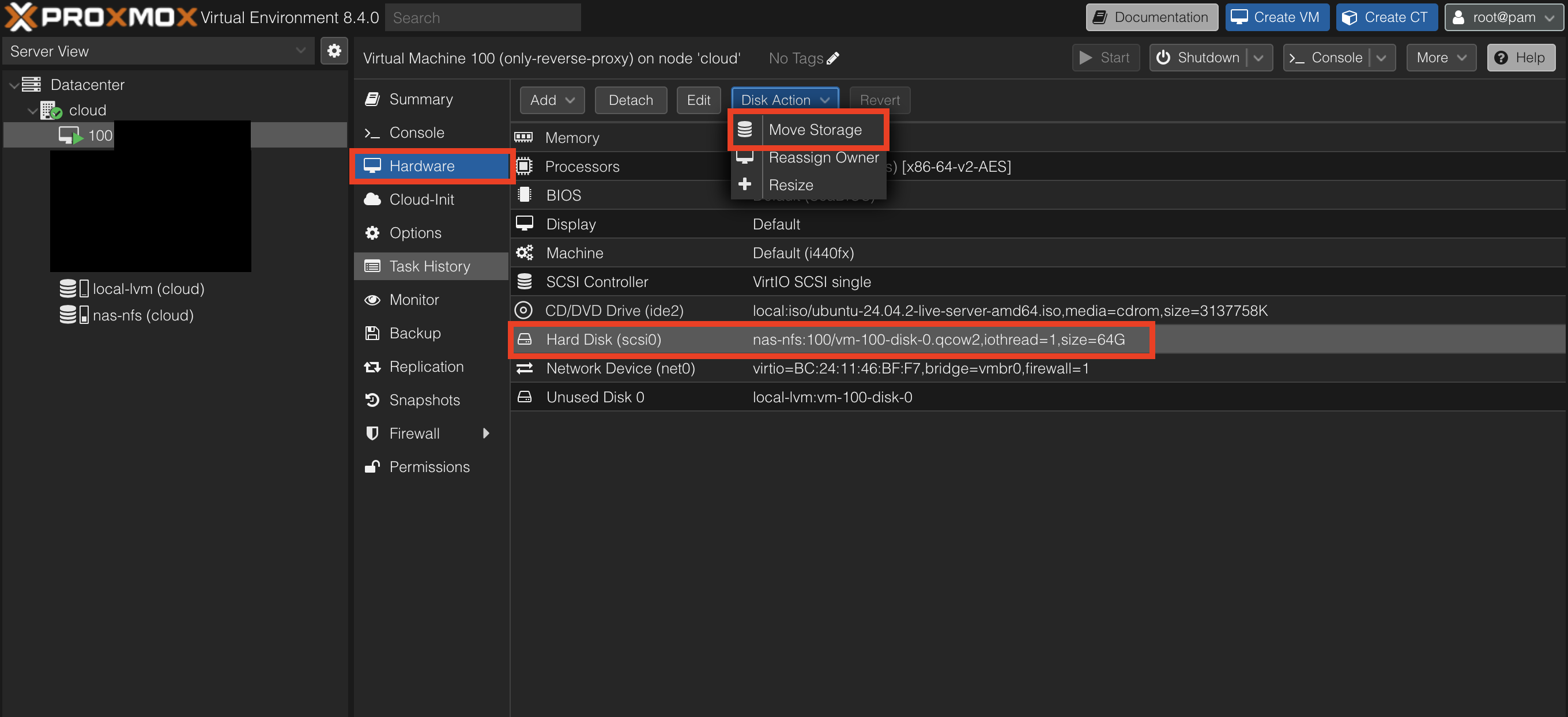This screenshot has height=717, width=1568.
Task: Collapse the cloud node in the server tree
Action: click(32, 110)
